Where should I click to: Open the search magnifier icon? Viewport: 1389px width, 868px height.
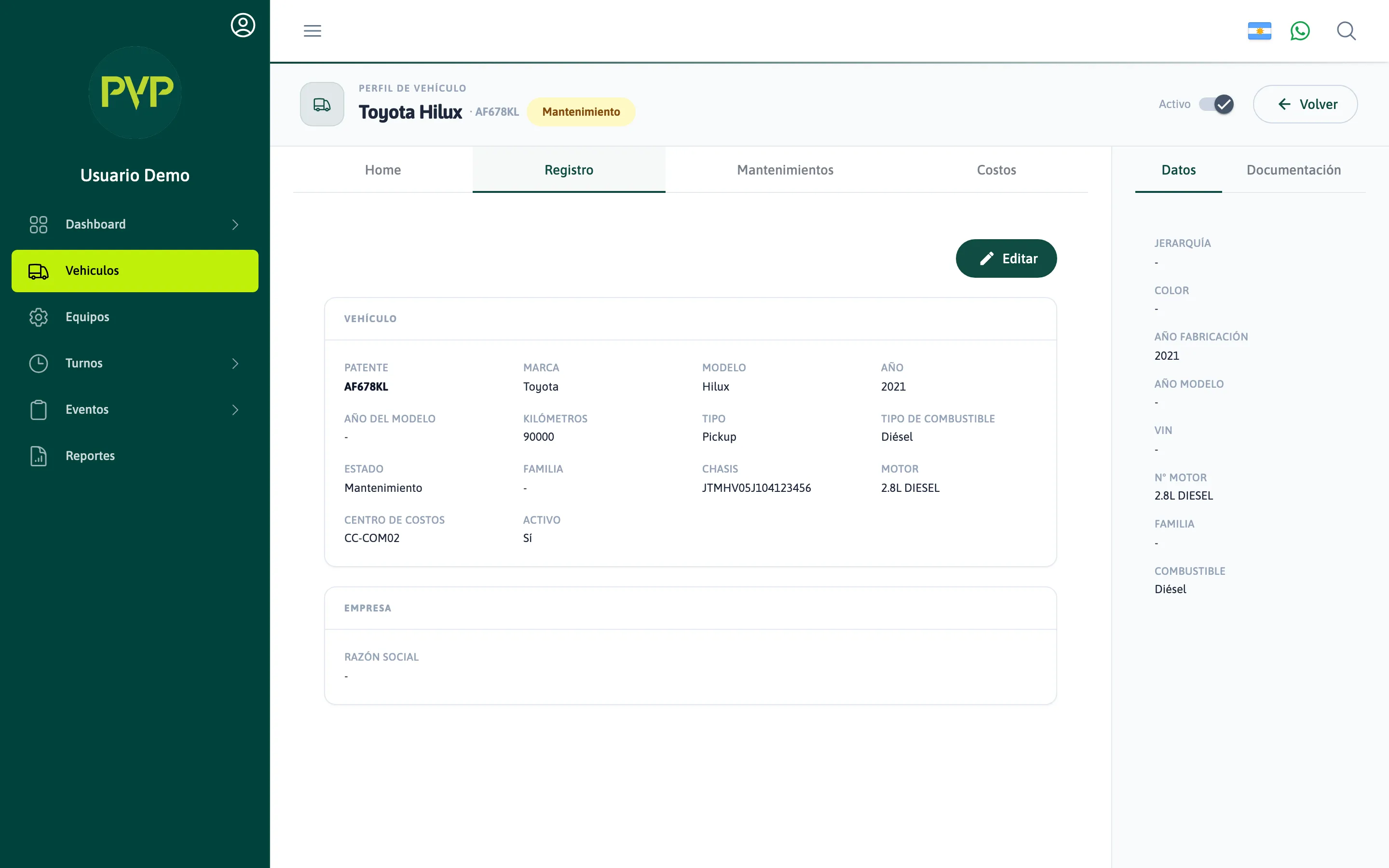click(1346, 31)
